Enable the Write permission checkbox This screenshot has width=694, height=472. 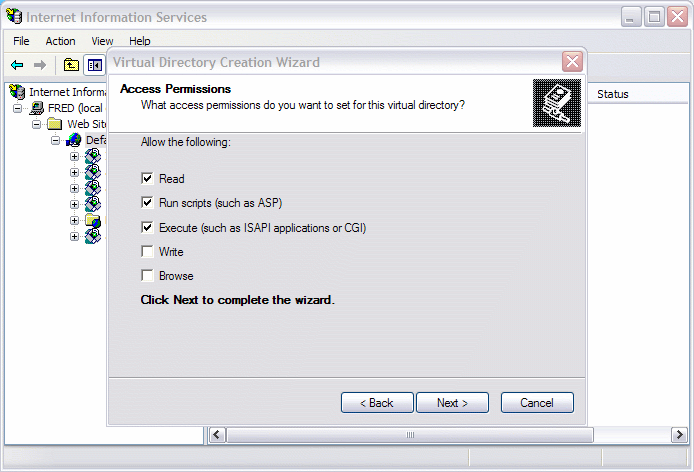coord(147,251)
